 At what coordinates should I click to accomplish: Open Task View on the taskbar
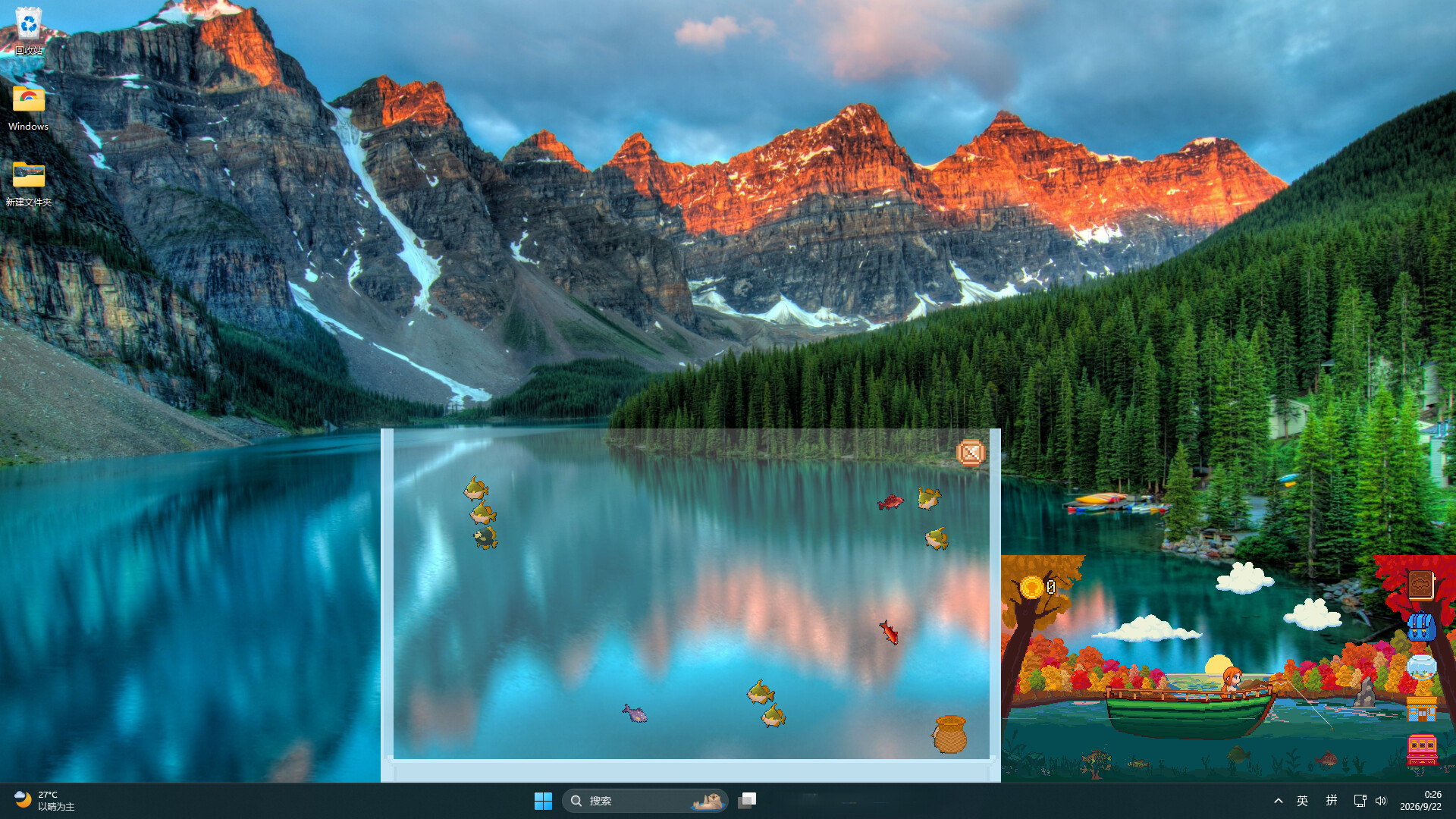coord(748,801)
